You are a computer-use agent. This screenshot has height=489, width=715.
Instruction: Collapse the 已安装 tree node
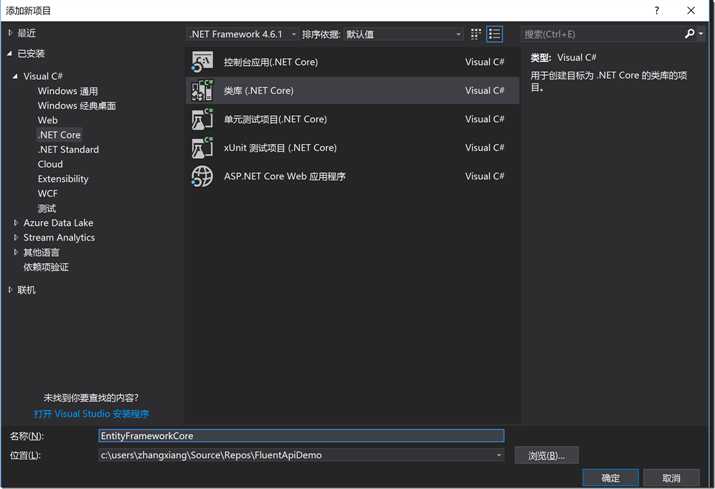tap(10, 53)
